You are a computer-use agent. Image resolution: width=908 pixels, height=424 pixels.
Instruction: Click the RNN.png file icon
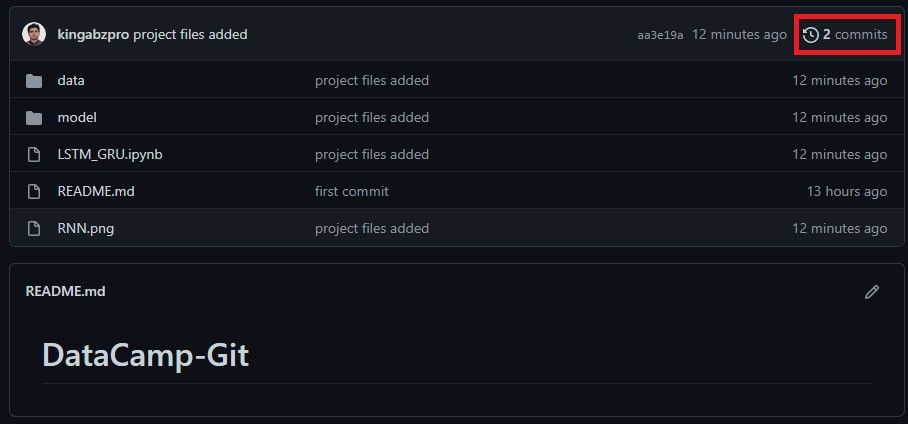point(34,229)
